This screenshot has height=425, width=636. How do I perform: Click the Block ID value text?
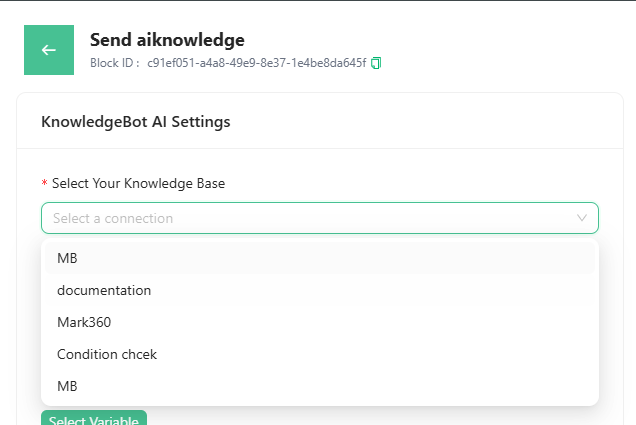pyautogui.click(x=257, y=63)
